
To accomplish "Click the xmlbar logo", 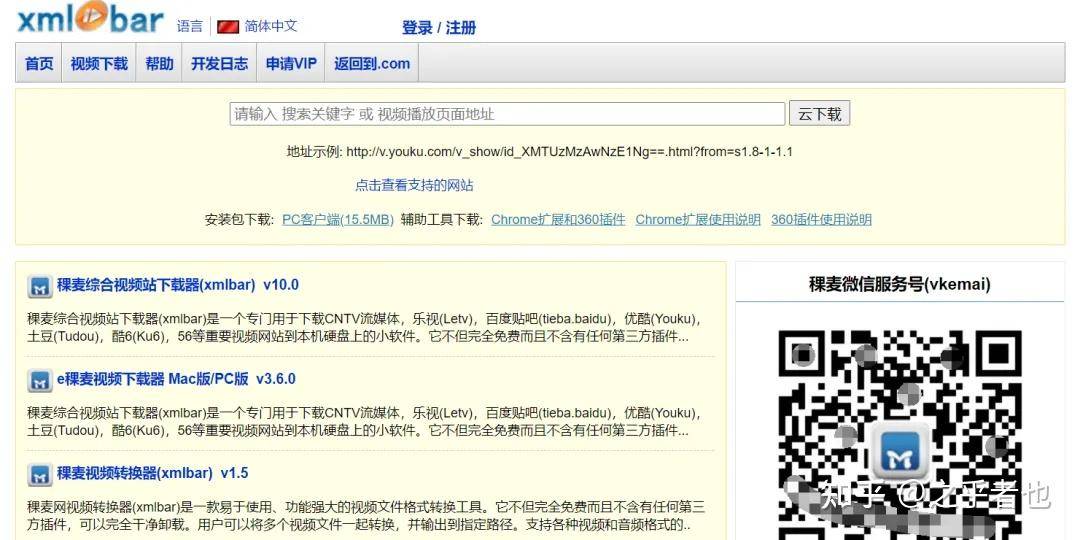I will tap(90, 18).
